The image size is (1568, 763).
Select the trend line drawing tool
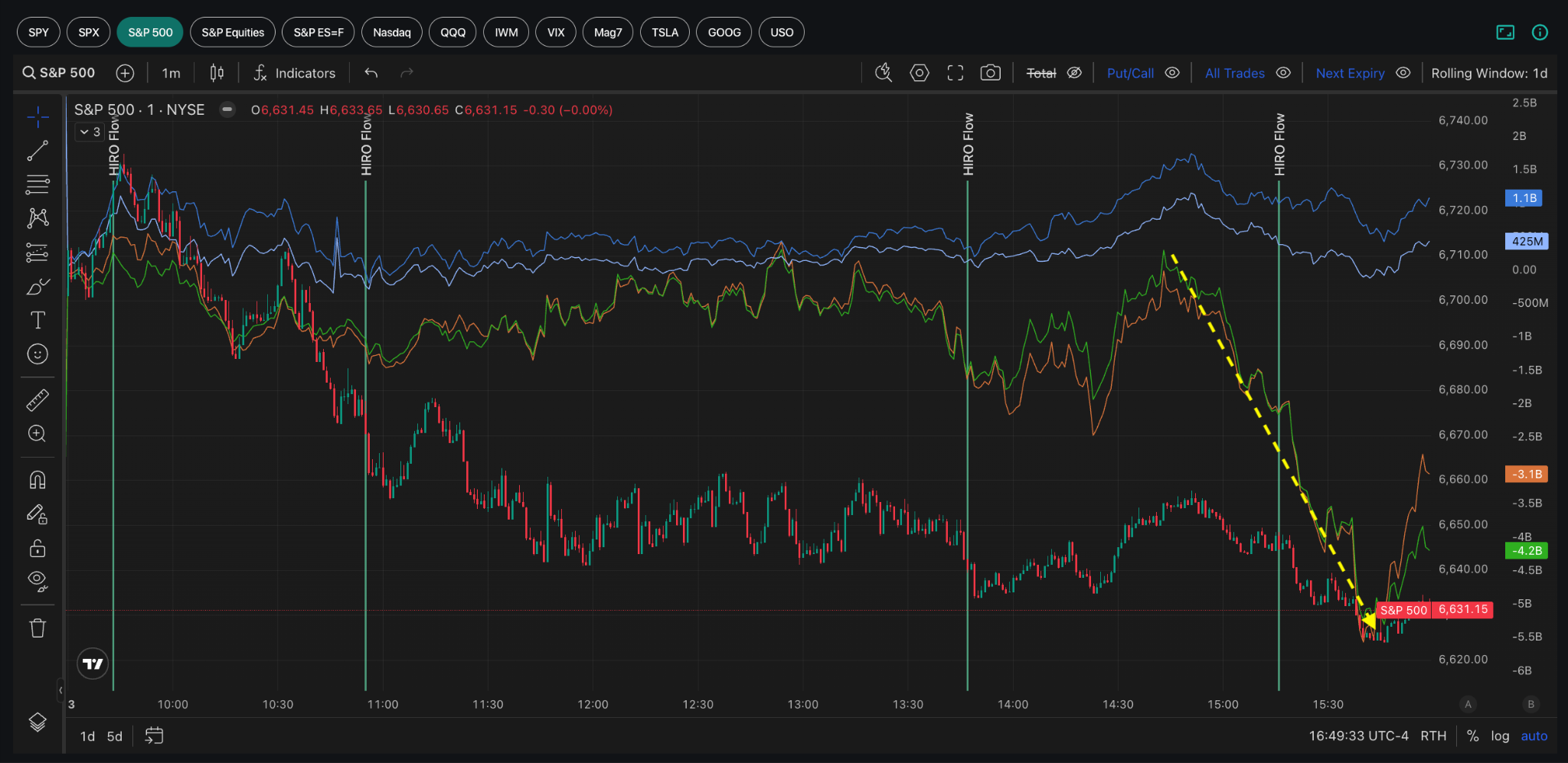point(38,151)
